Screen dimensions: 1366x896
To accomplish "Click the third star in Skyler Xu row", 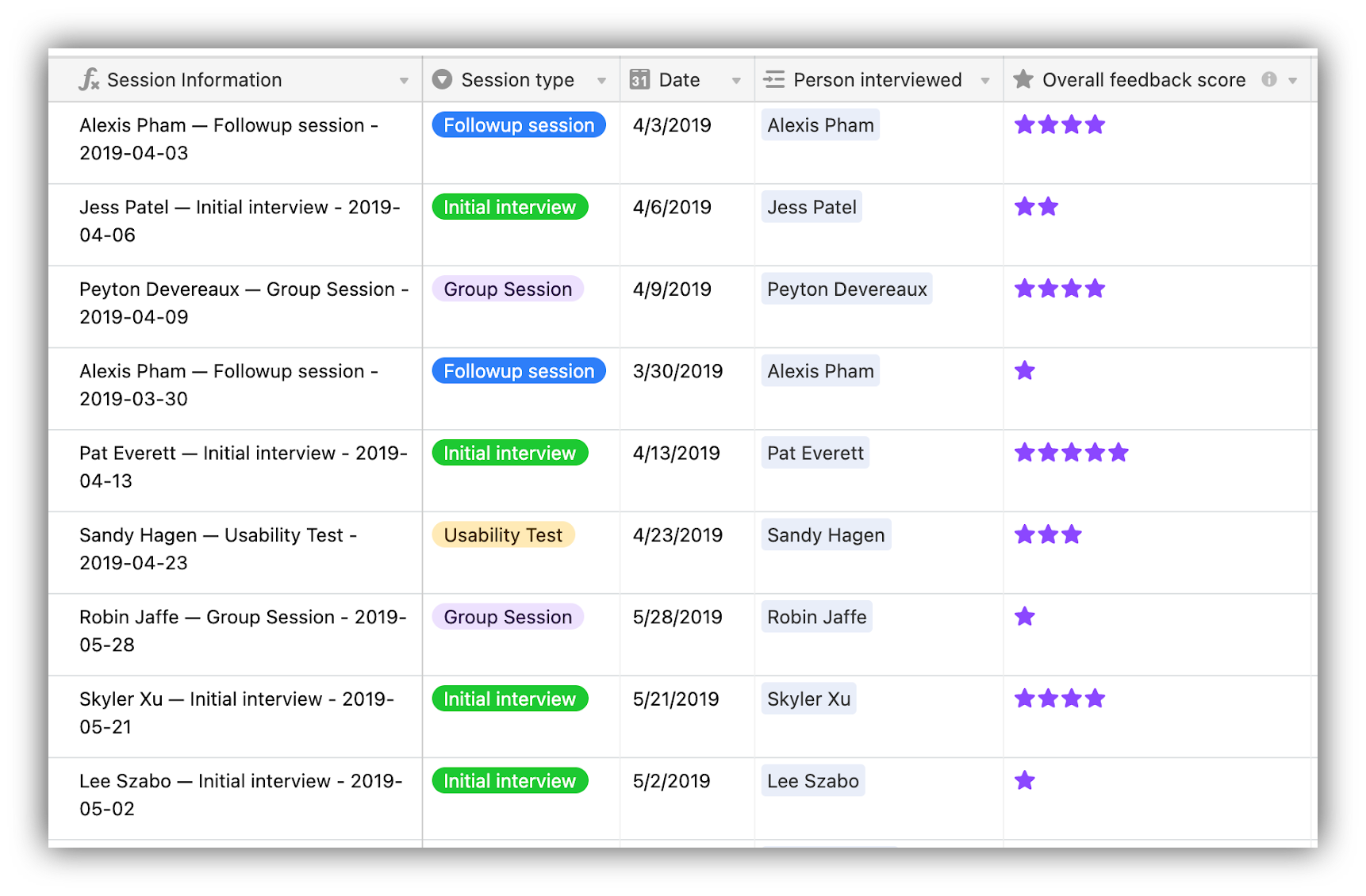I will [x=1072, y=699].
